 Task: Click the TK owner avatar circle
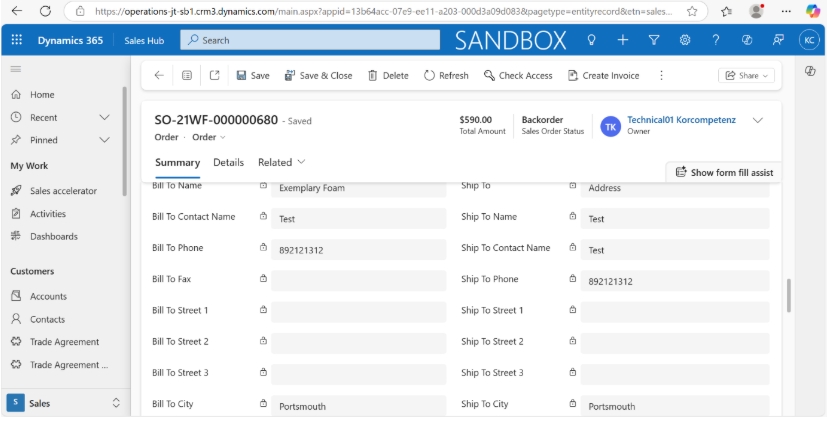tap(610, 127)
